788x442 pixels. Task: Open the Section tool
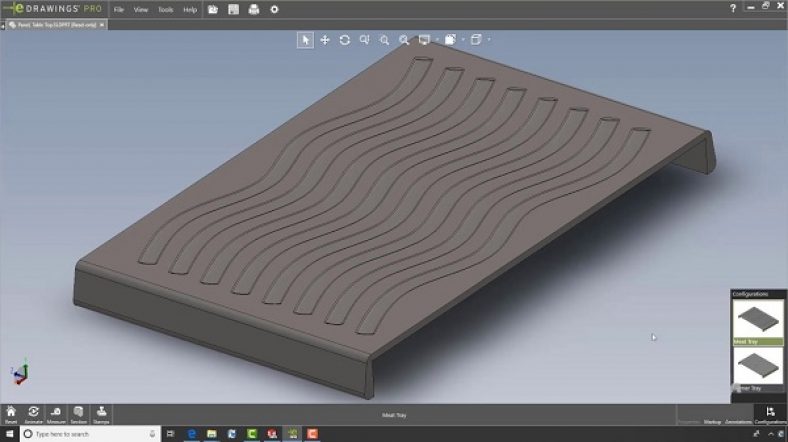click(x=78, y=413)
